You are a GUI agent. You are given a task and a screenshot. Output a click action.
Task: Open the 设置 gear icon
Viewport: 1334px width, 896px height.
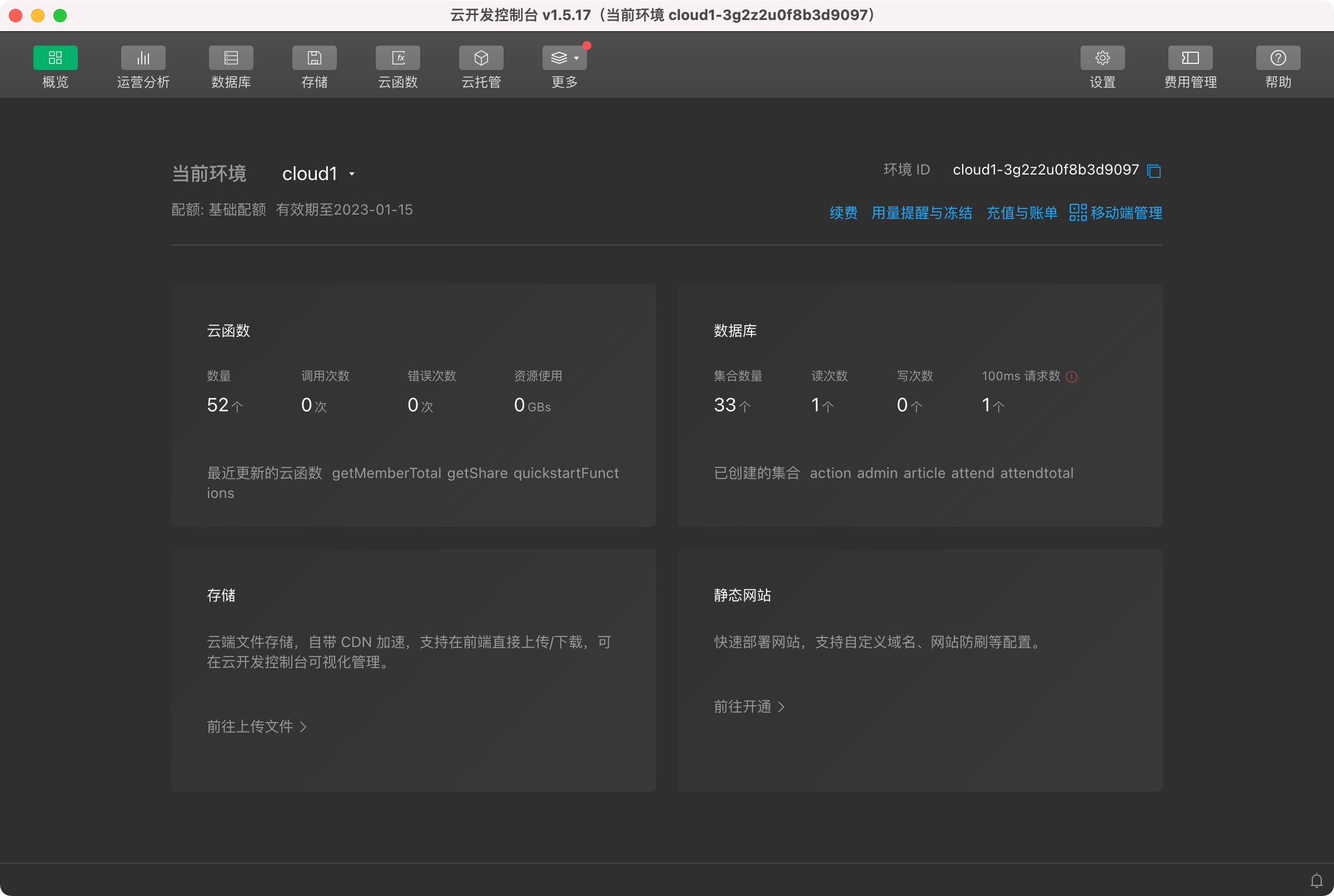pos(1102,58)
